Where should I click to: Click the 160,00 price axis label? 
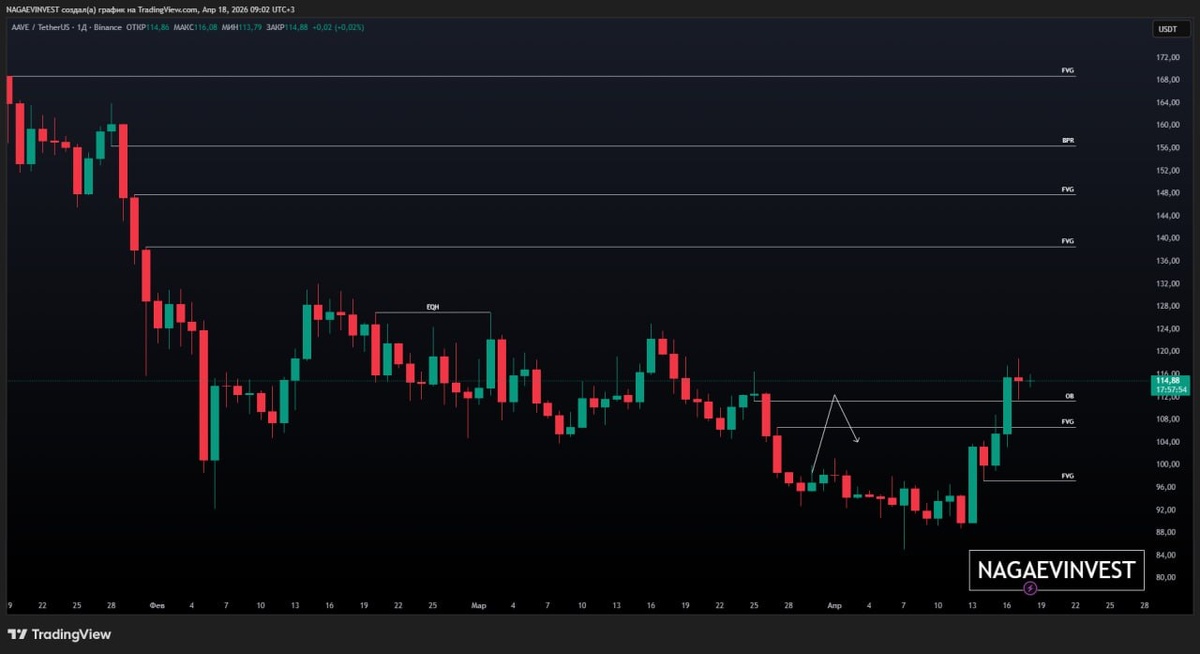(1167, 125)
